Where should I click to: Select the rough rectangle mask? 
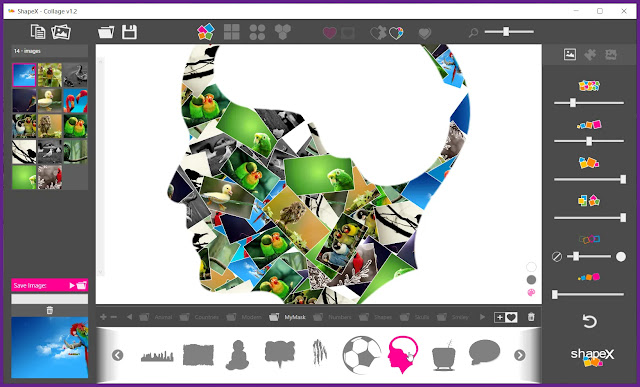click(198, 355)
